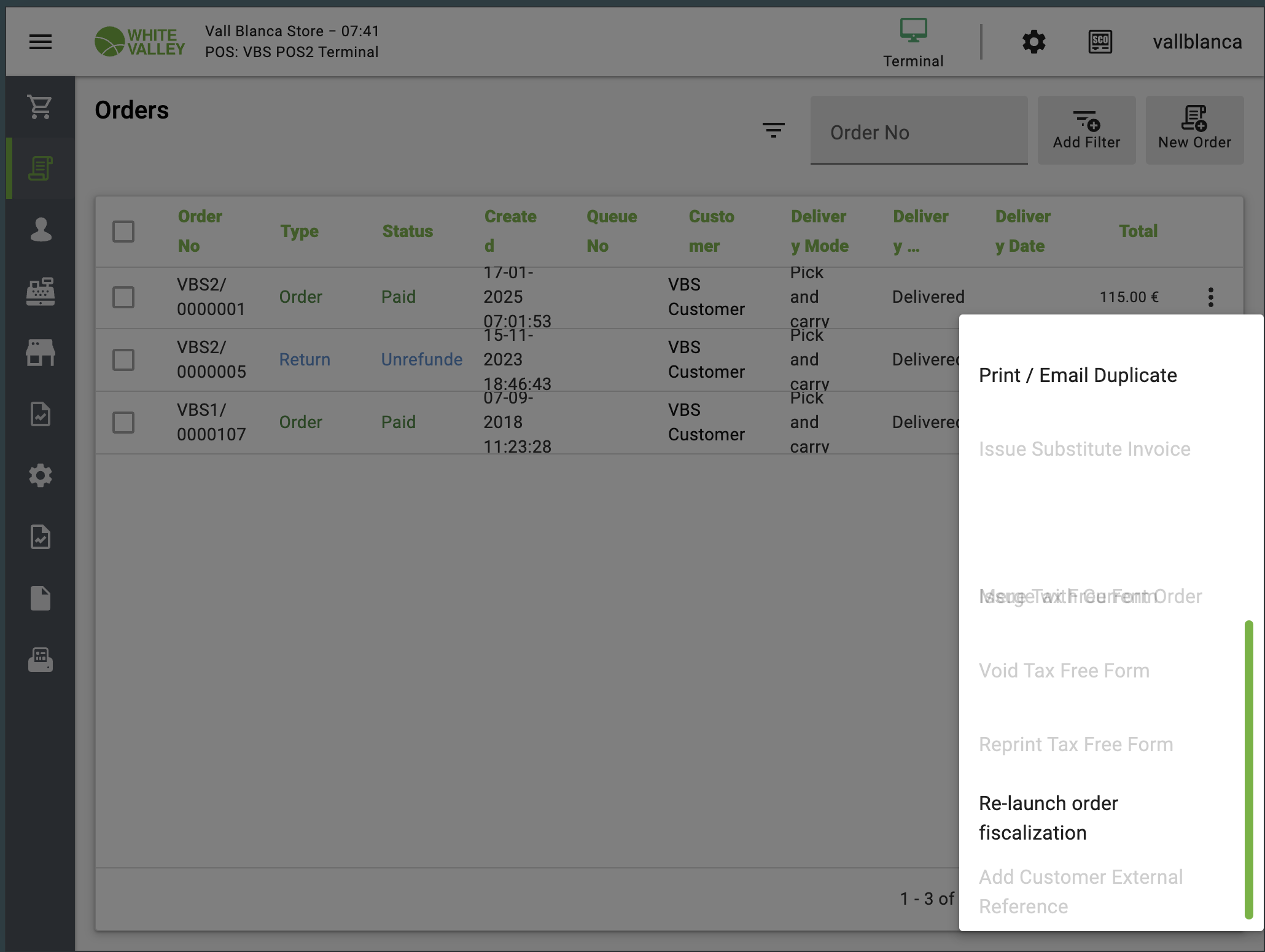
Task: Check the select-all orders checkbox
Action: [x=123, y=232]
